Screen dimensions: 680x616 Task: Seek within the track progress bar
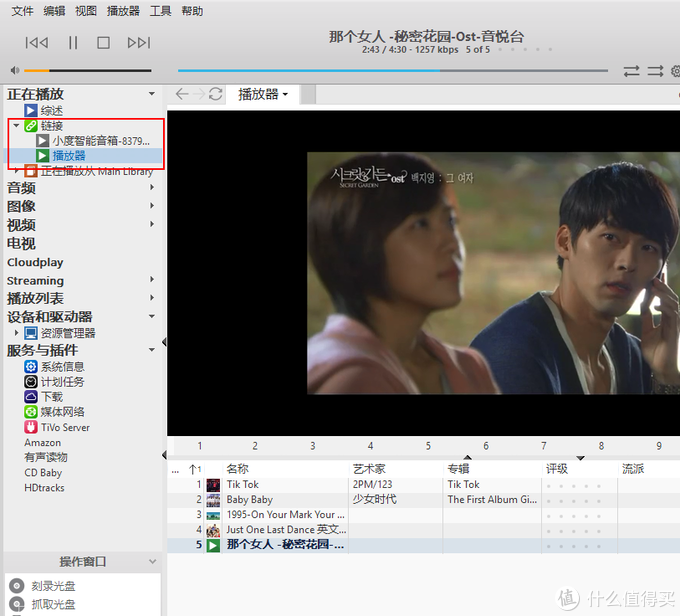click(x=392, y=70)
